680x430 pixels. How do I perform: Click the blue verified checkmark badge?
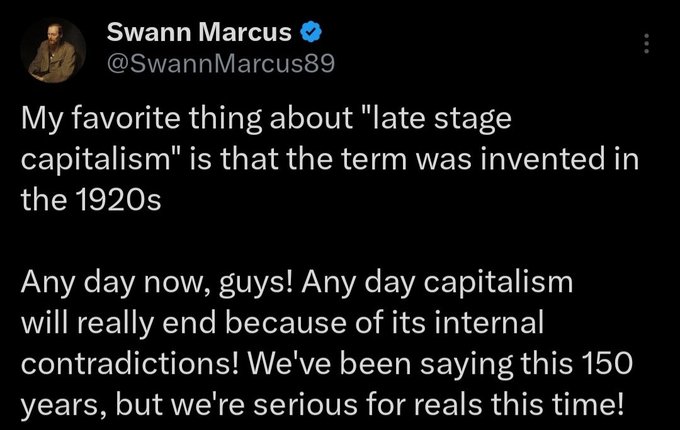pos(311,32)
